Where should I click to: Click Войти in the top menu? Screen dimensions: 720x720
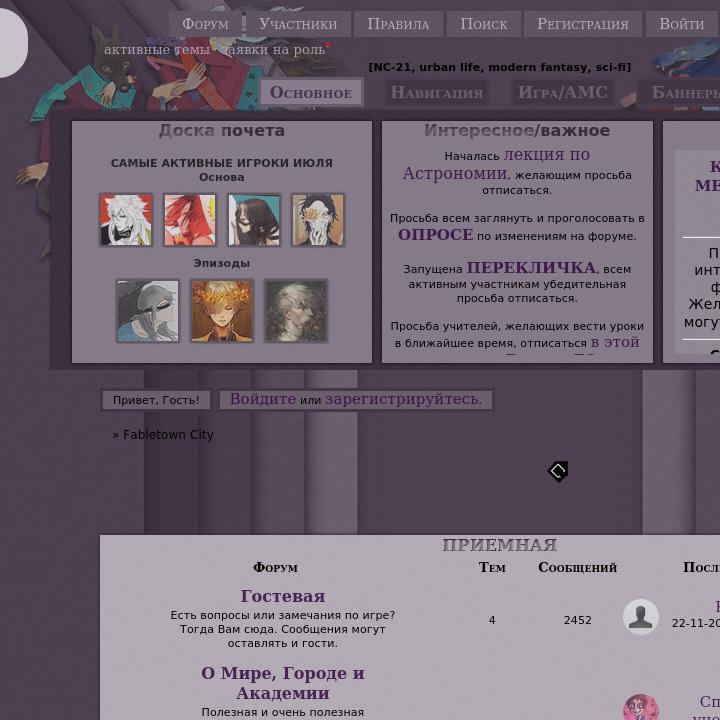coord(681,24)
